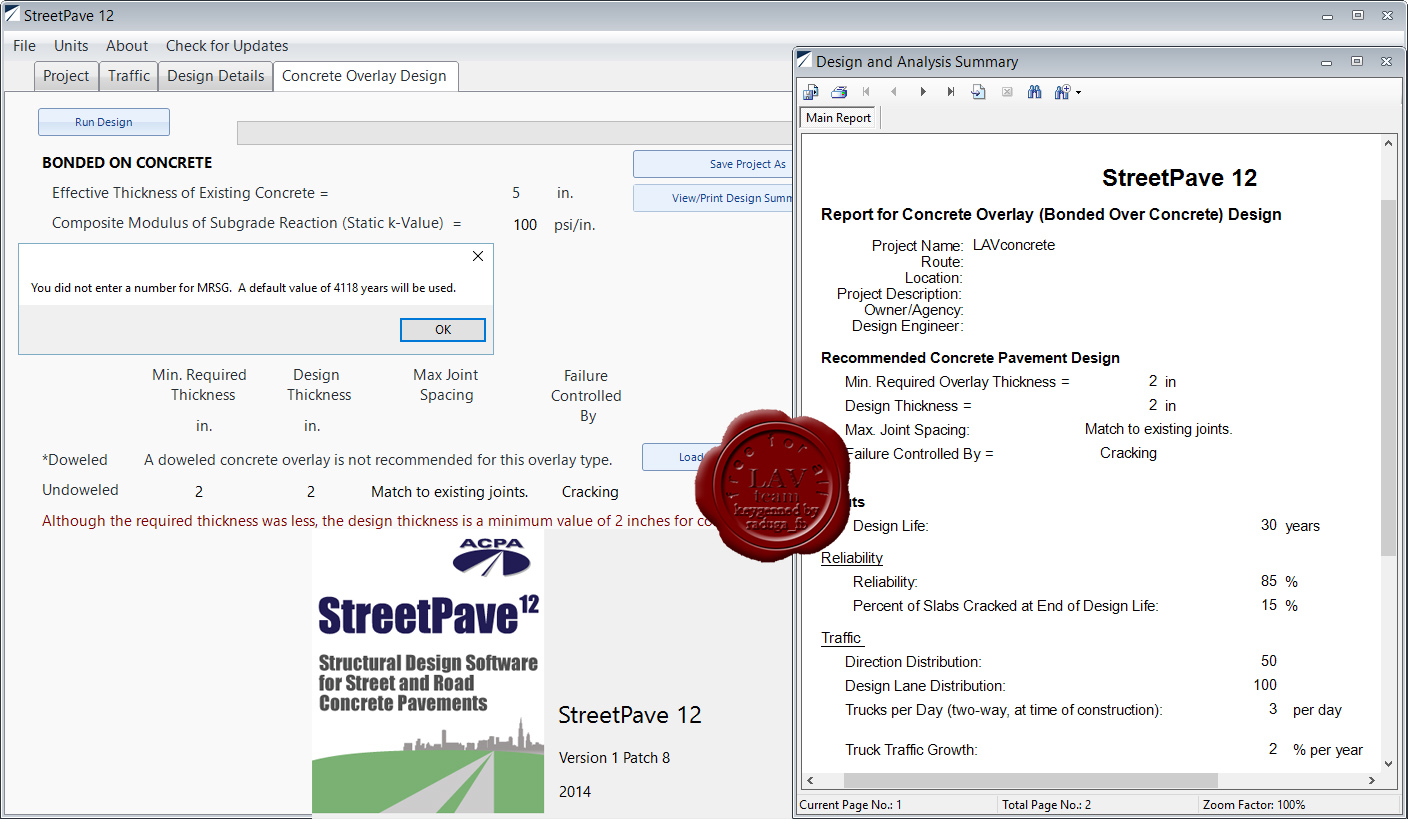Click the StreetPave 12 ACPA logo image

click(x=428, y=671)
